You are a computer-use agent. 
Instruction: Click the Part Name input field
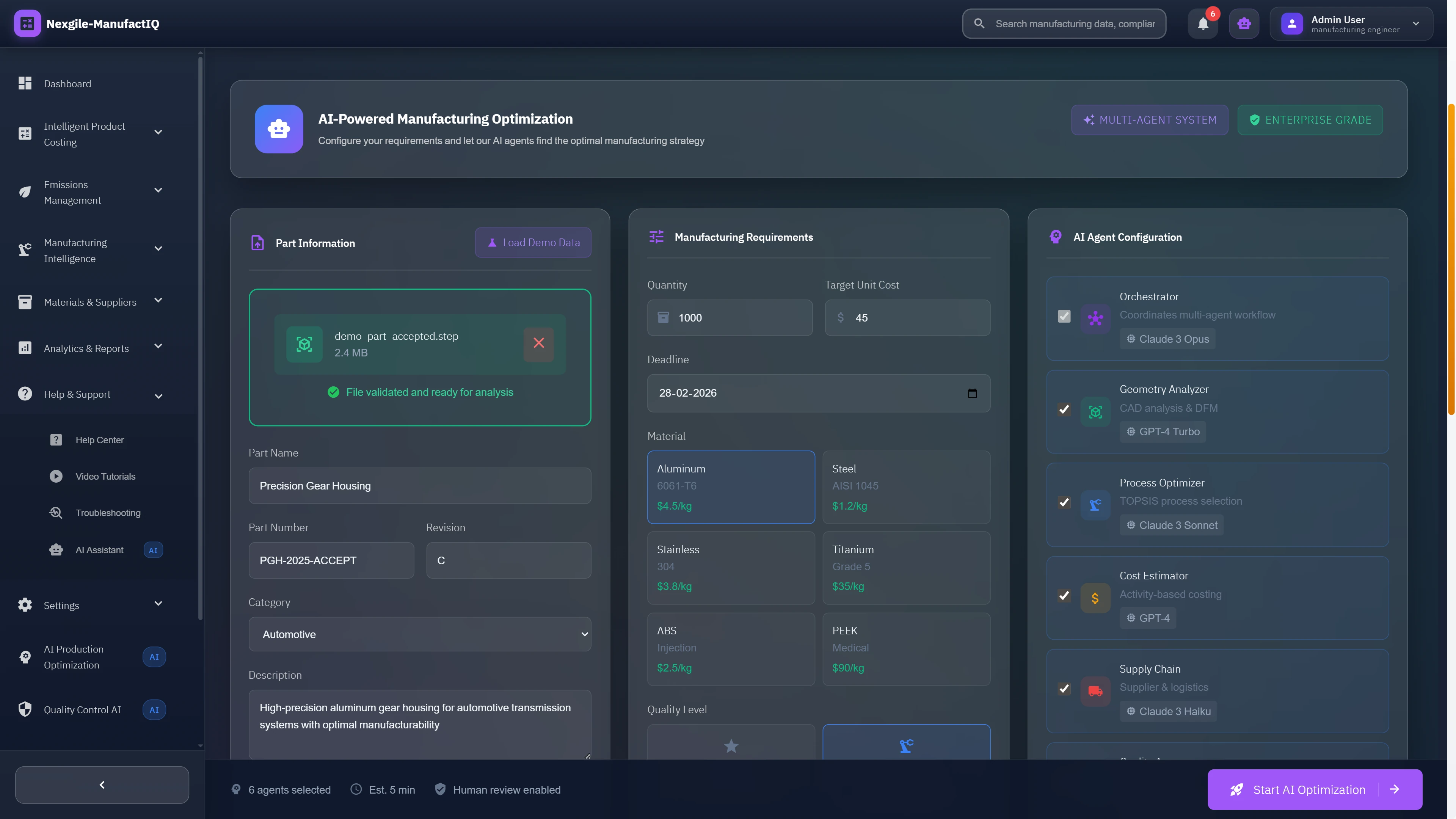[x=419, y=486]
